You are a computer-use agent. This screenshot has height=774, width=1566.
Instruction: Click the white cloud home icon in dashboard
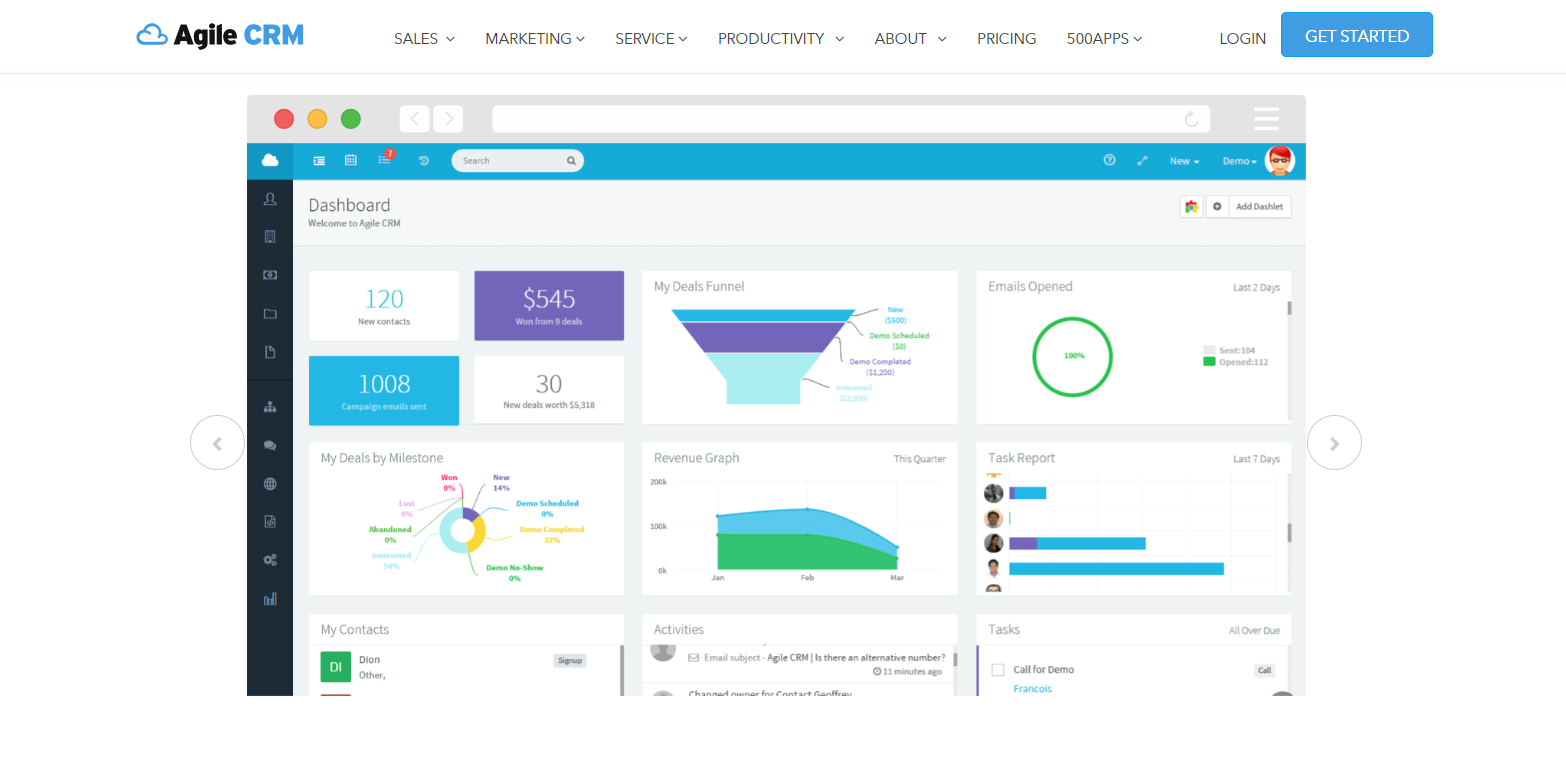270,160
